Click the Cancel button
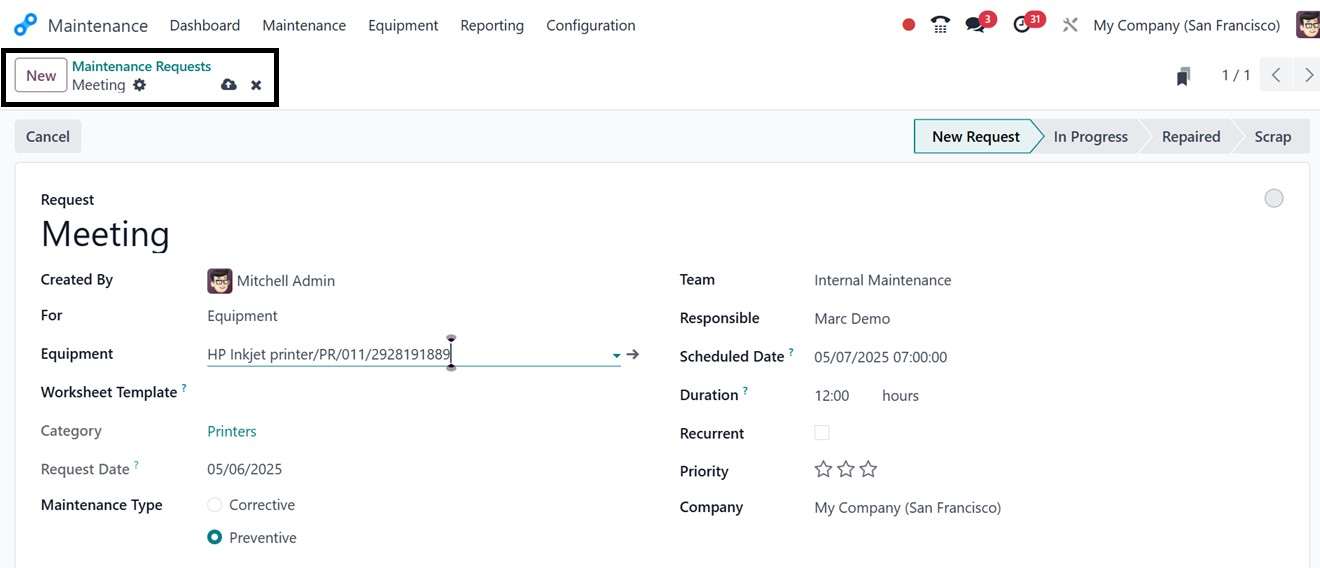This screenshot has width=1320, height=568. tap(48, 137)
